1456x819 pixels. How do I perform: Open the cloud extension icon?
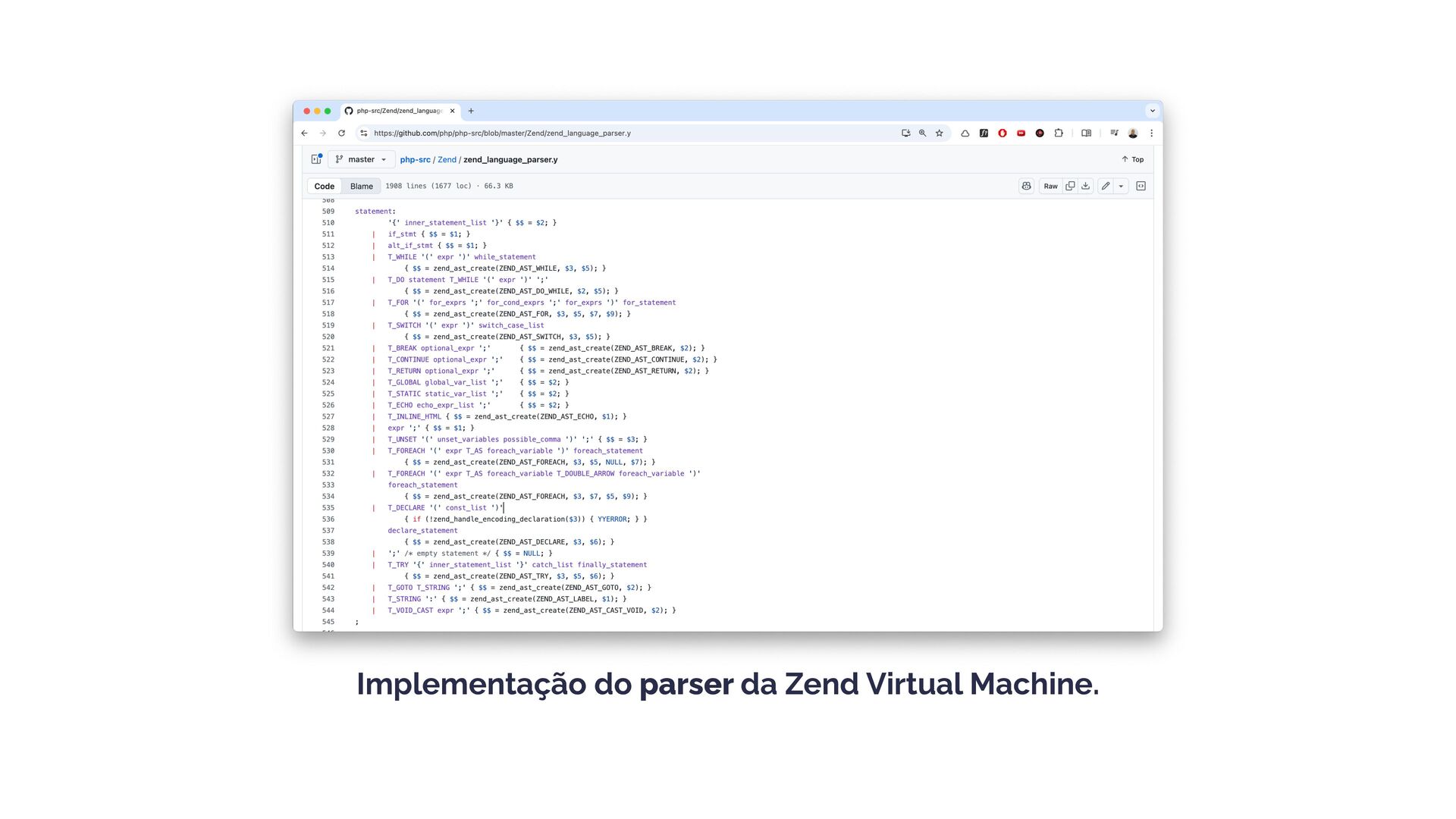point(965,133)
